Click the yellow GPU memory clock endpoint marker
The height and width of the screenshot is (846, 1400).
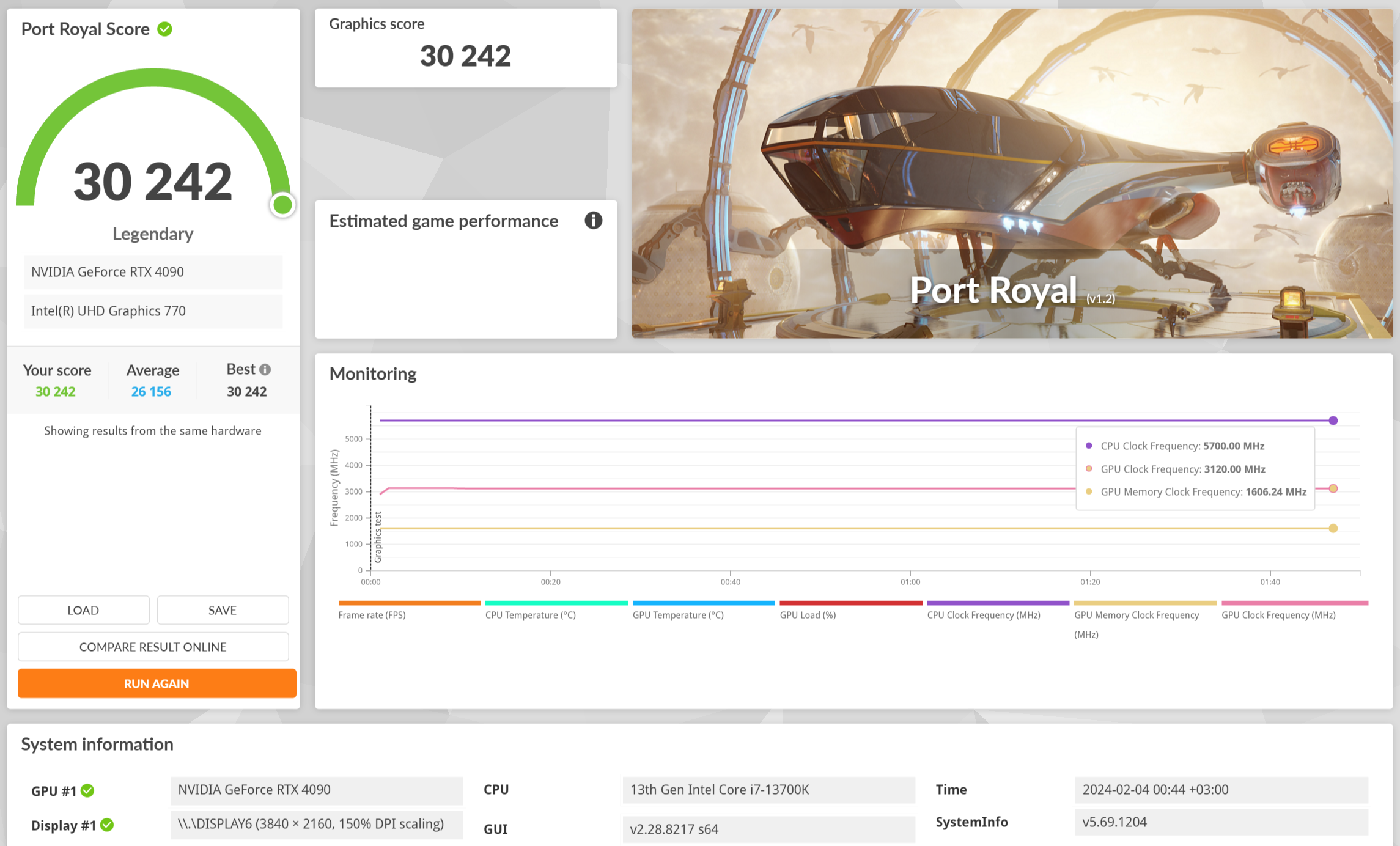click(1333, 528)
